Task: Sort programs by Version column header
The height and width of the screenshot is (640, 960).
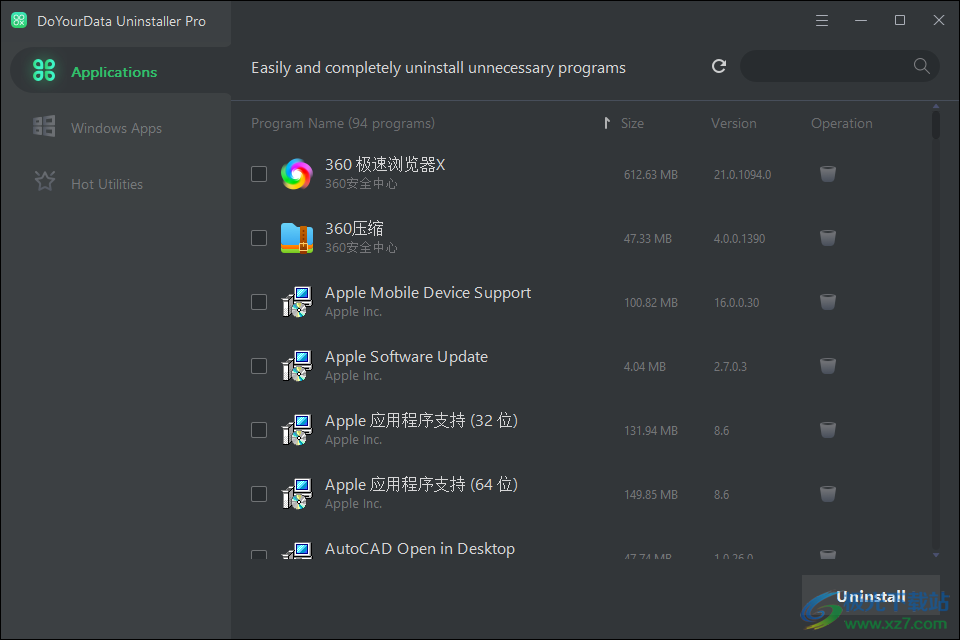Action: coord(733,123)
